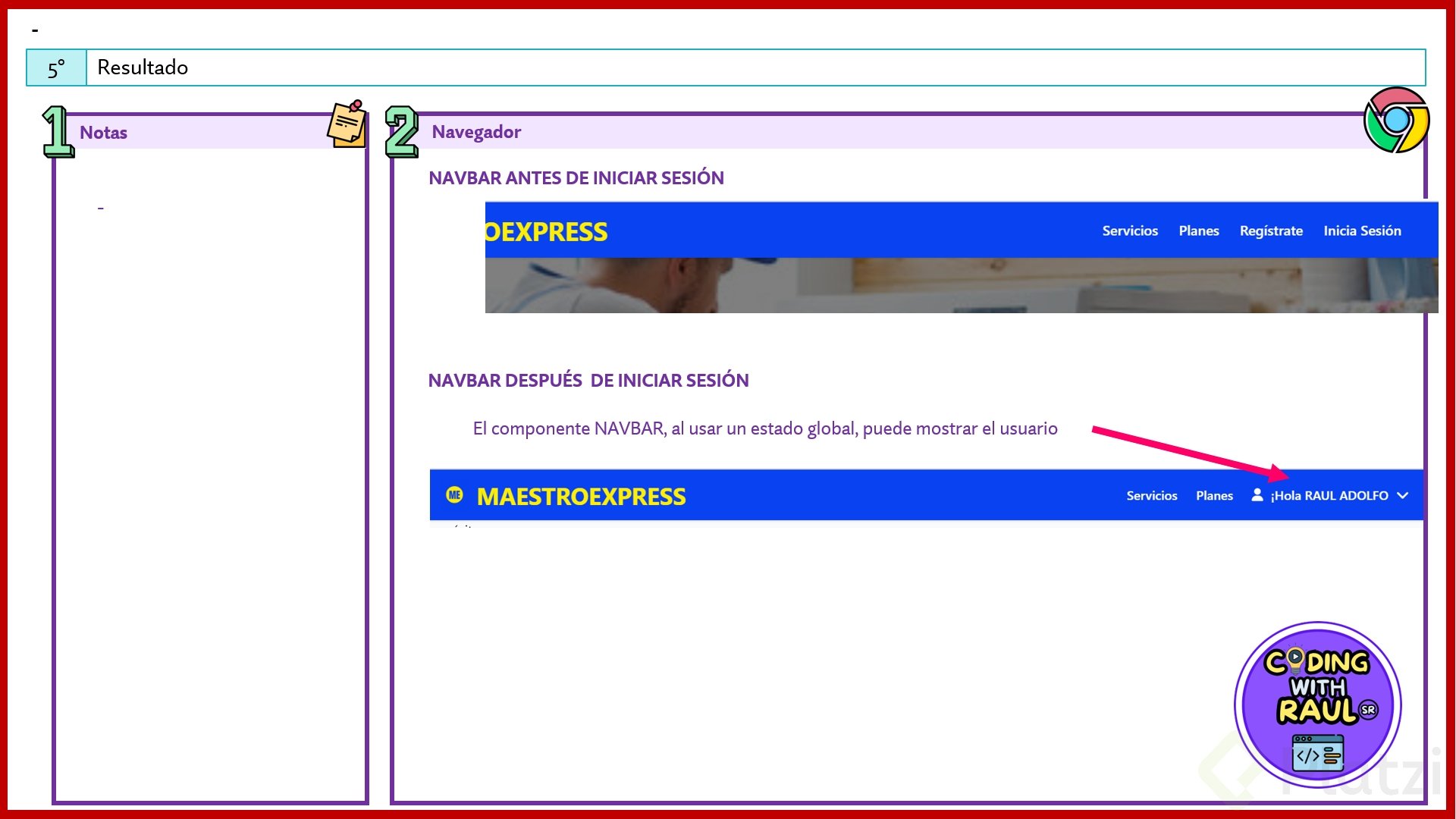Screen dimensions: 1456x819
Task: Expand the chevron beside RAUL ADOLFO
Action: pos(1403,495)
